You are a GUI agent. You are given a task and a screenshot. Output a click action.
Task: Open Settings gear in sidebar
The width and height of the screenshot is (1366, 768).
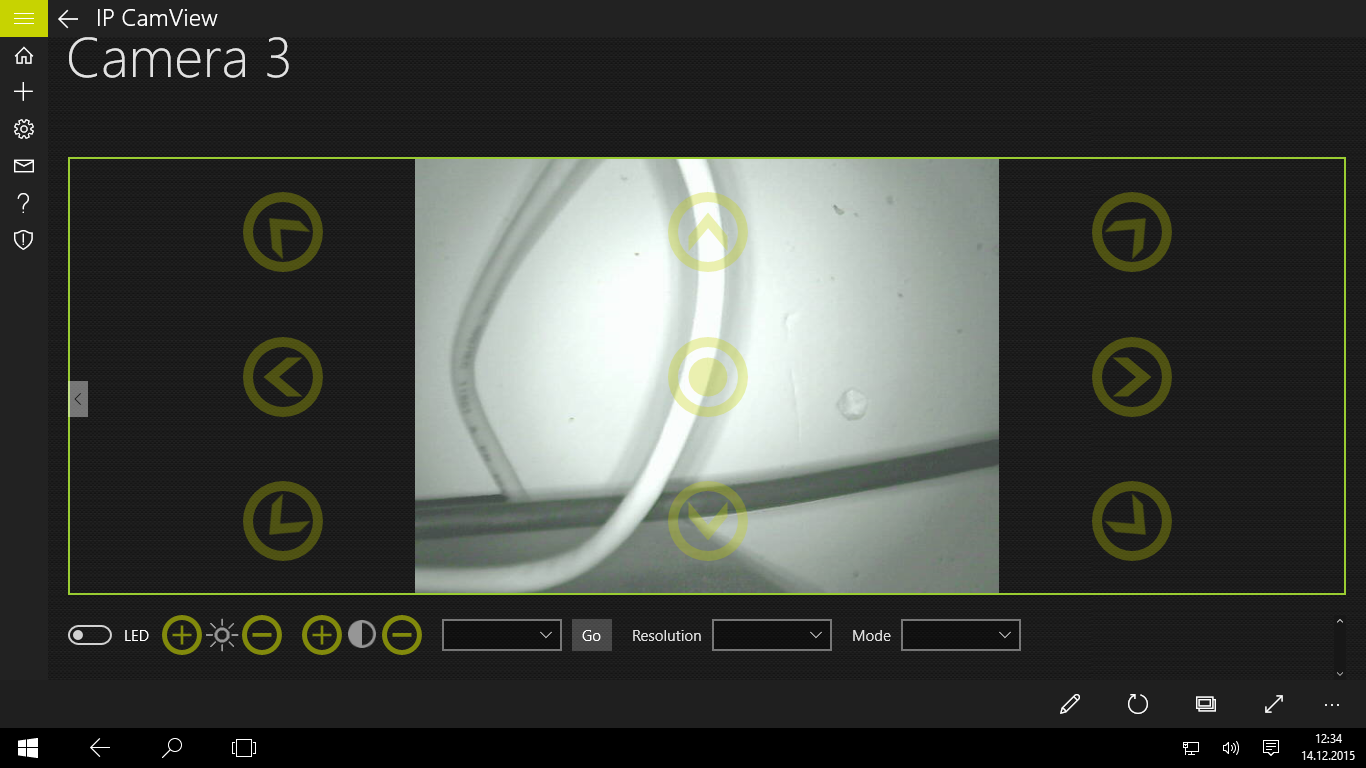coord(24,129)
